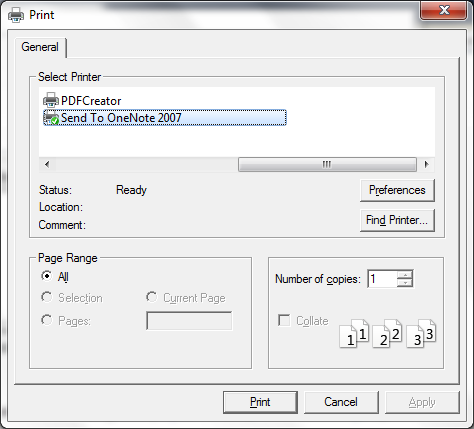Decrease number of copies with down arrow

click(x=405, y=283)
